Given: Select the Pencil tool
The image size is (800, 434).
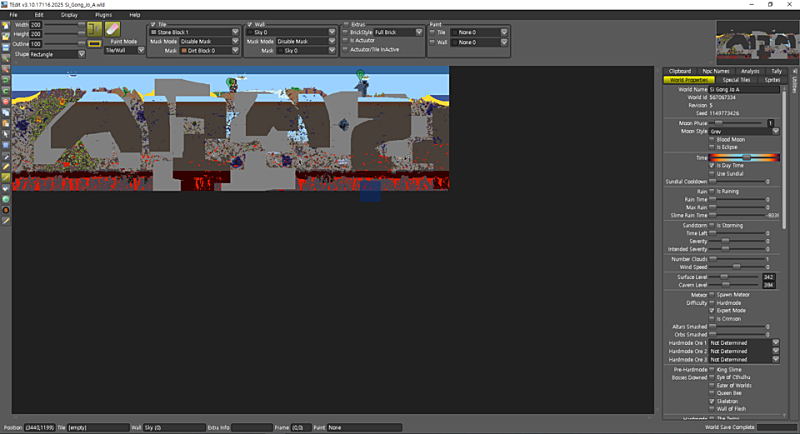Looking at the screenshot, I should pyautogui.click(x=6, y=167).
